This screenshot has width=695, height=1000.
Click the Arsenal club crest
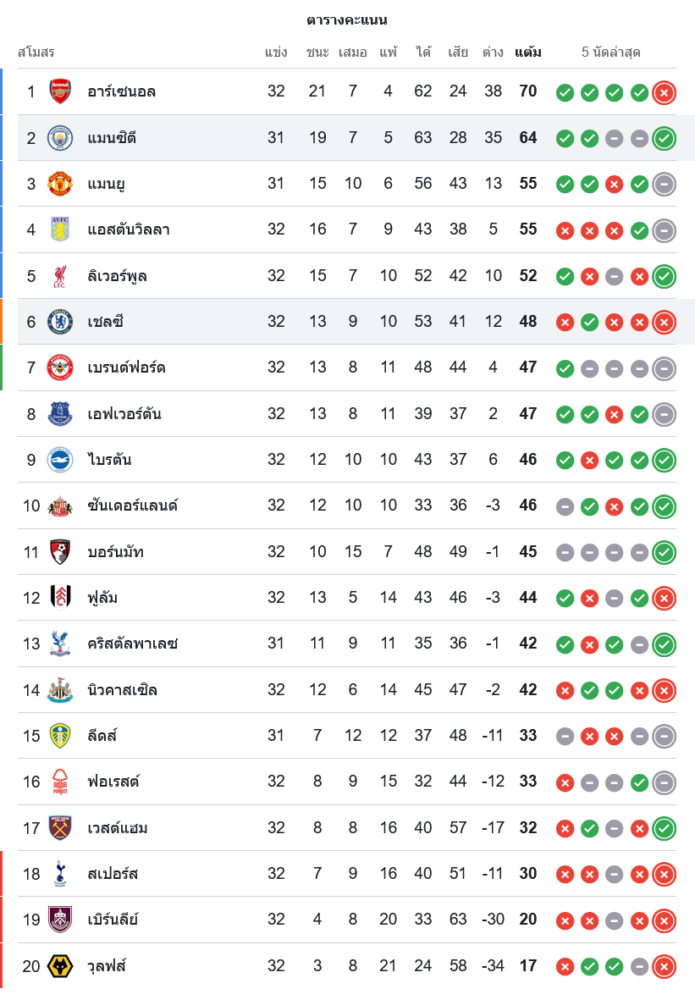(x=61, y=92)
